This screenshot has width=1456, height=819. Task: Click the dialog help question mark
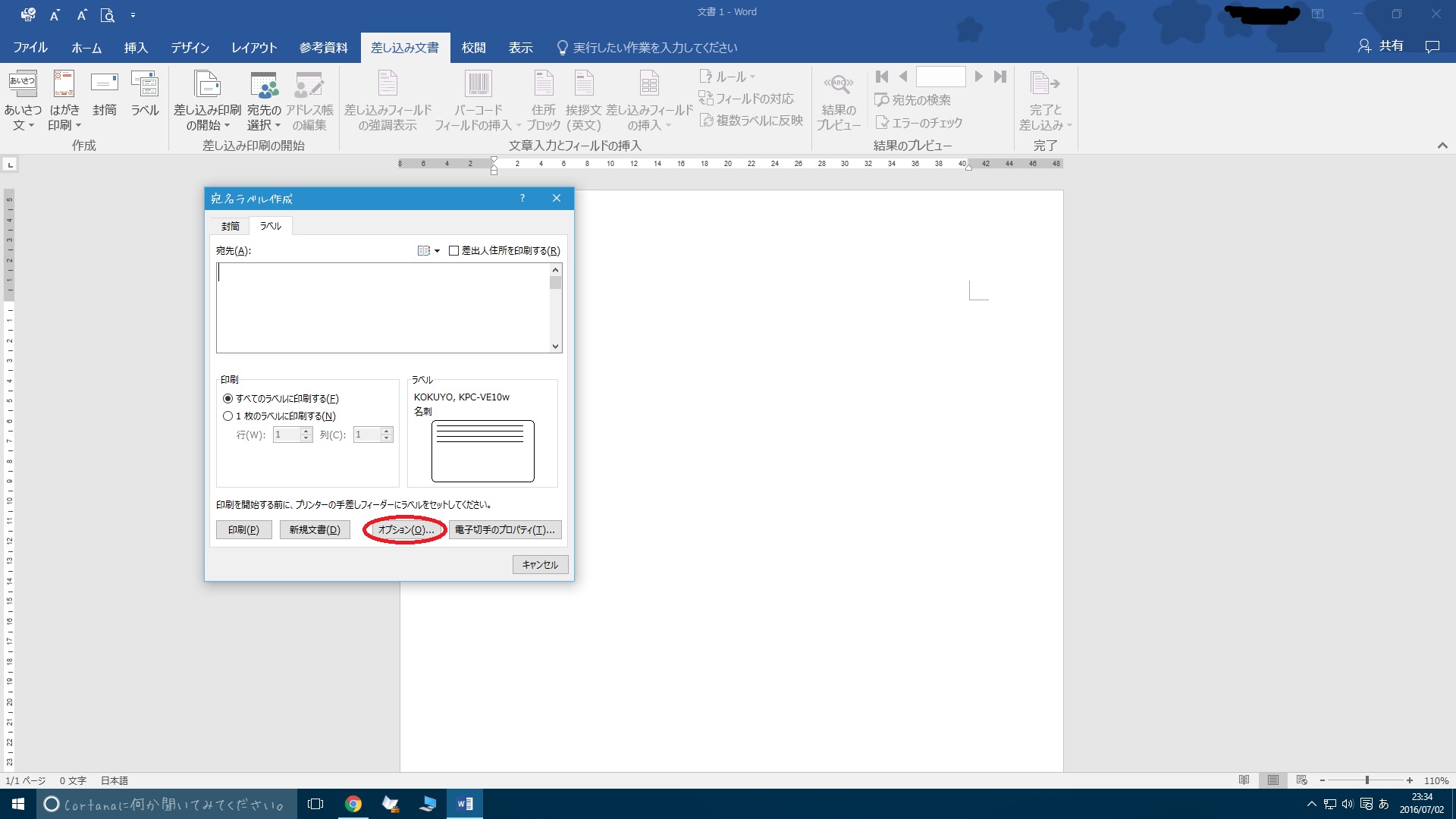point(522,198)
